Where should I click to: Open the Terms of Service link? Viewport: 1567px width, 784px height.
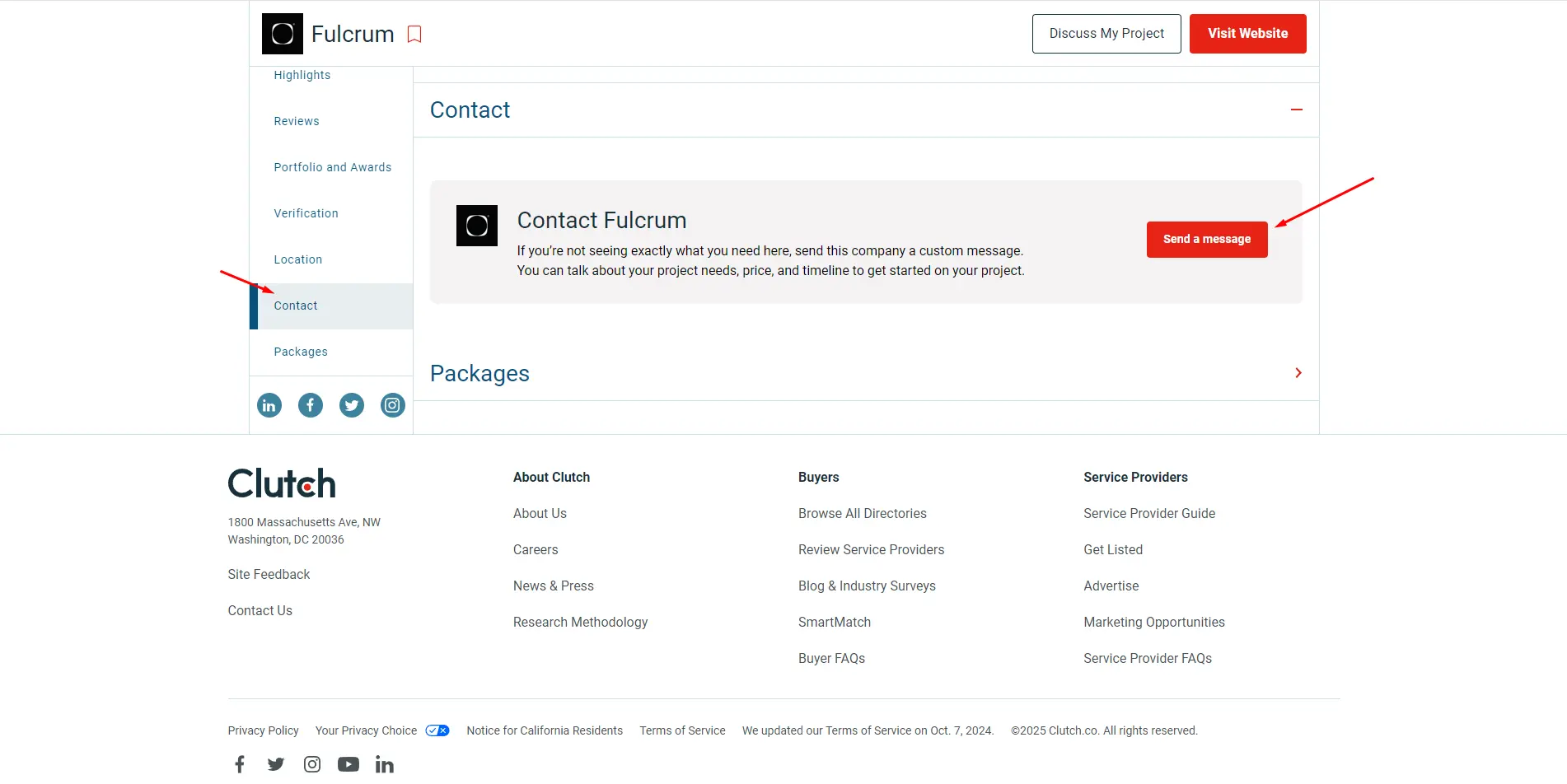point(683,730)
